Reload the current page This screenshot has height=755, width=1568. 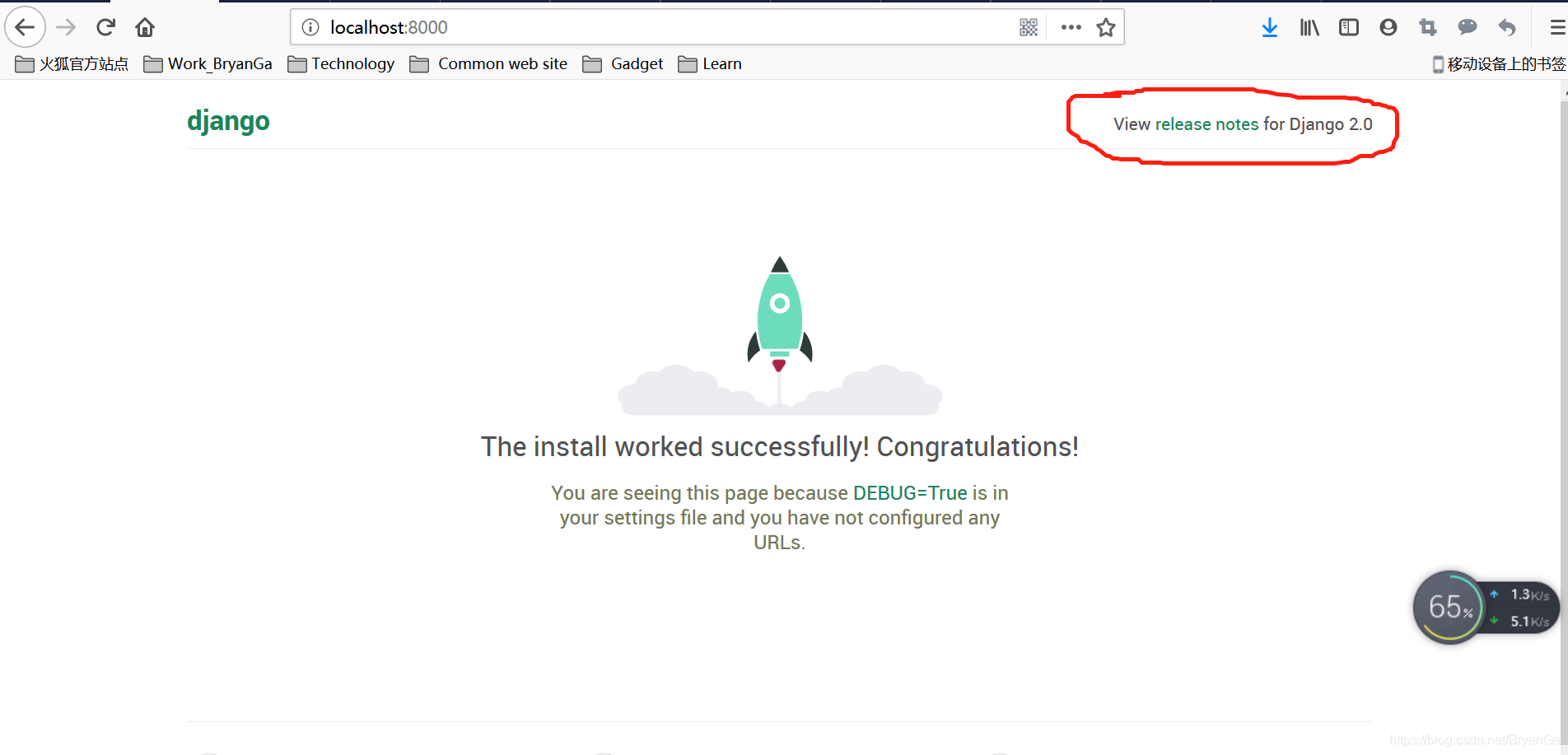pyautogui.click(x=105, y=27)
